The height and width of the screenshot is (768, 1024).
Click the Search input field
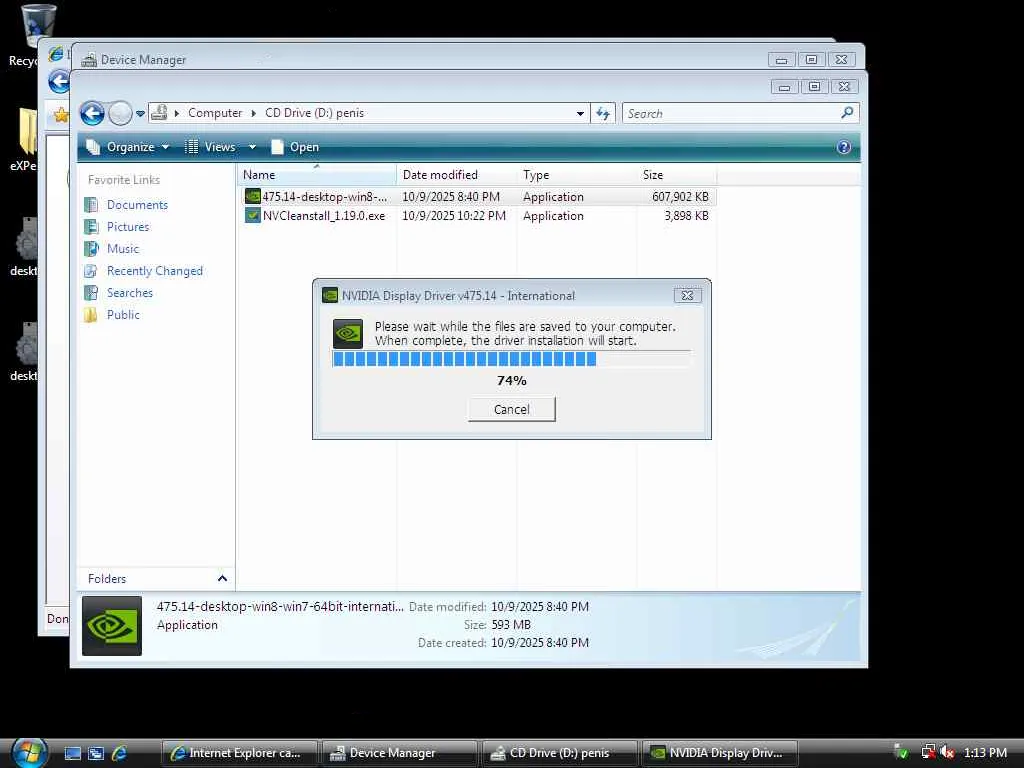click(x=730, y=114)
